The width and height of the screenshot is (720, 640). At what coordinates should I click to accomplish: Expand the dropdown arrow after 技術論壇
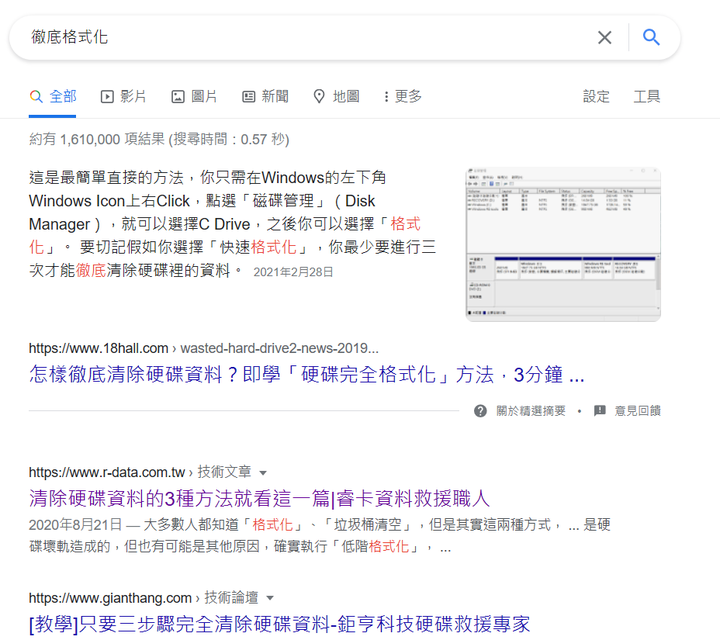point(270,598)
